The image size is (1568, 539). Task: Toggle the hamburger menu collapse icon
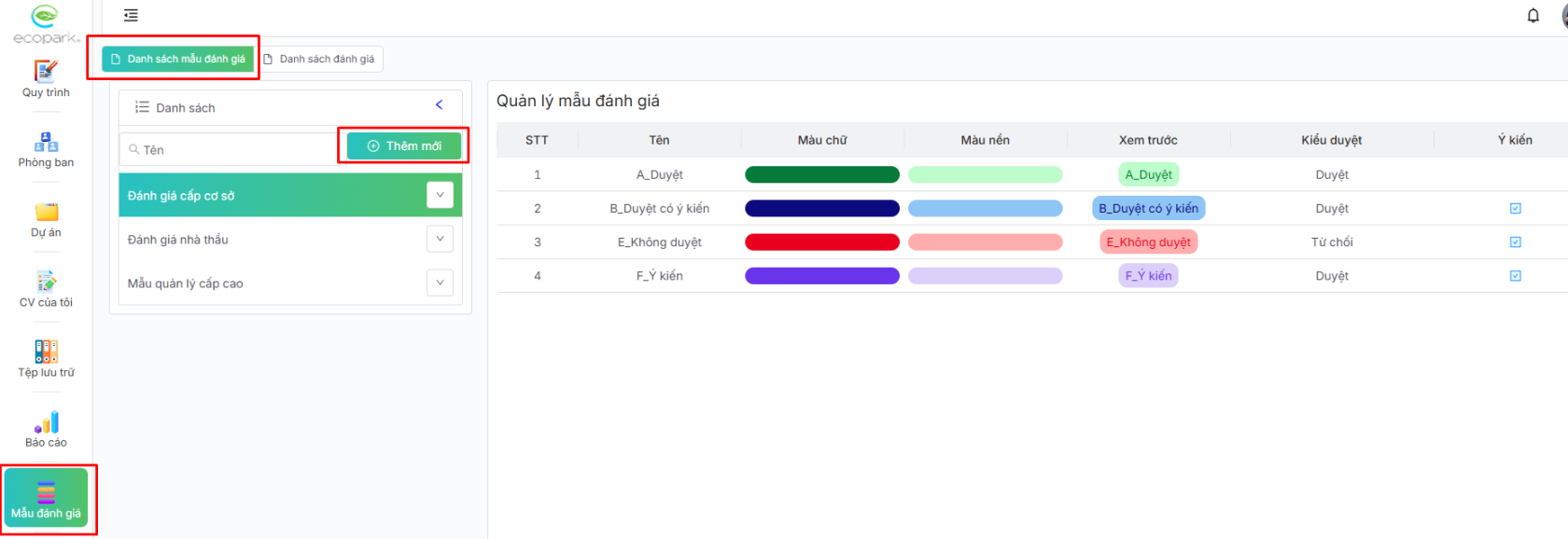click(131, 16)
